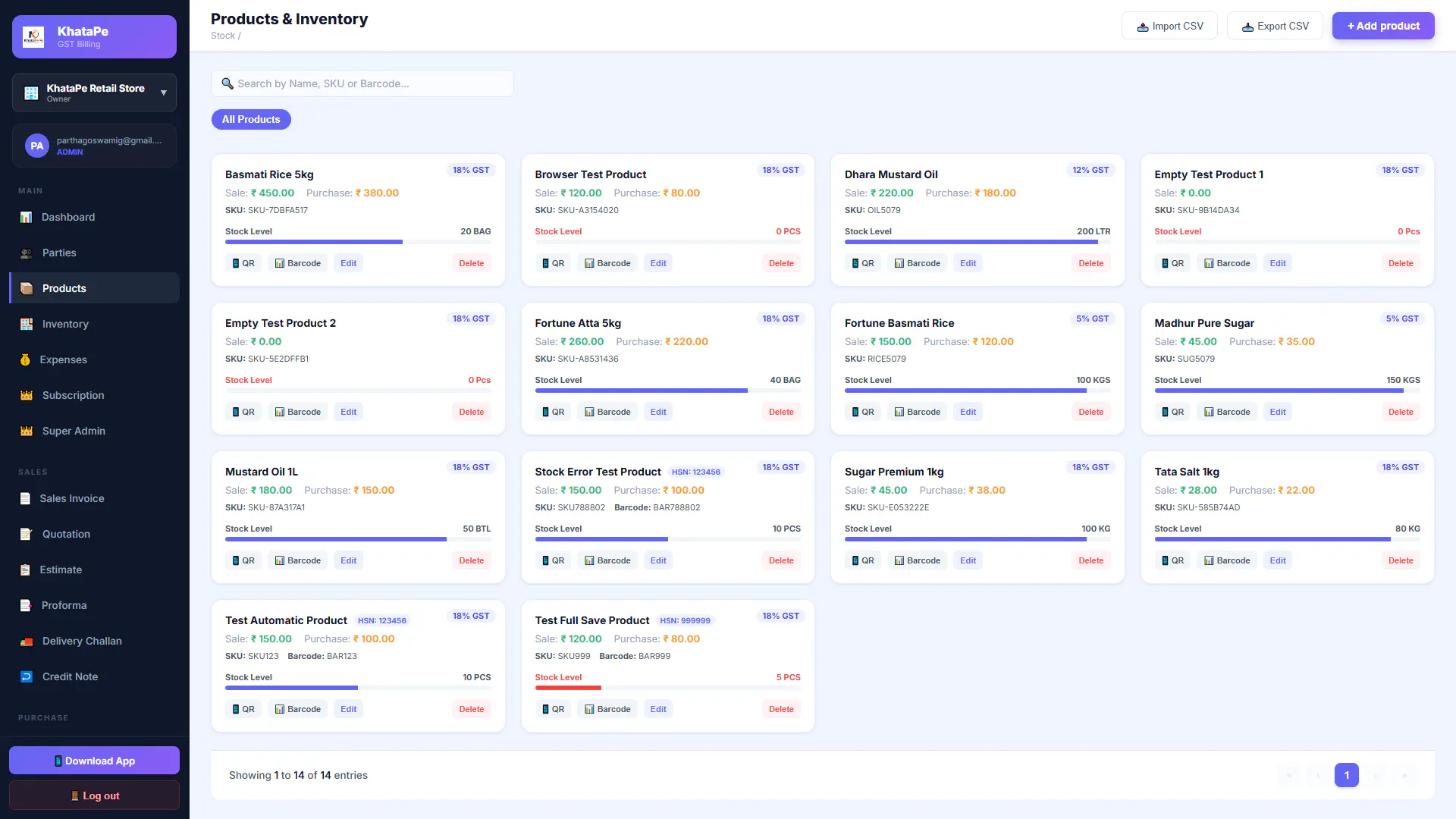Image resolution: width=1456 pixels, height=819 pixels.
Task: Open Barcode for Empty Test Product 2
Action: click(298, 412)
